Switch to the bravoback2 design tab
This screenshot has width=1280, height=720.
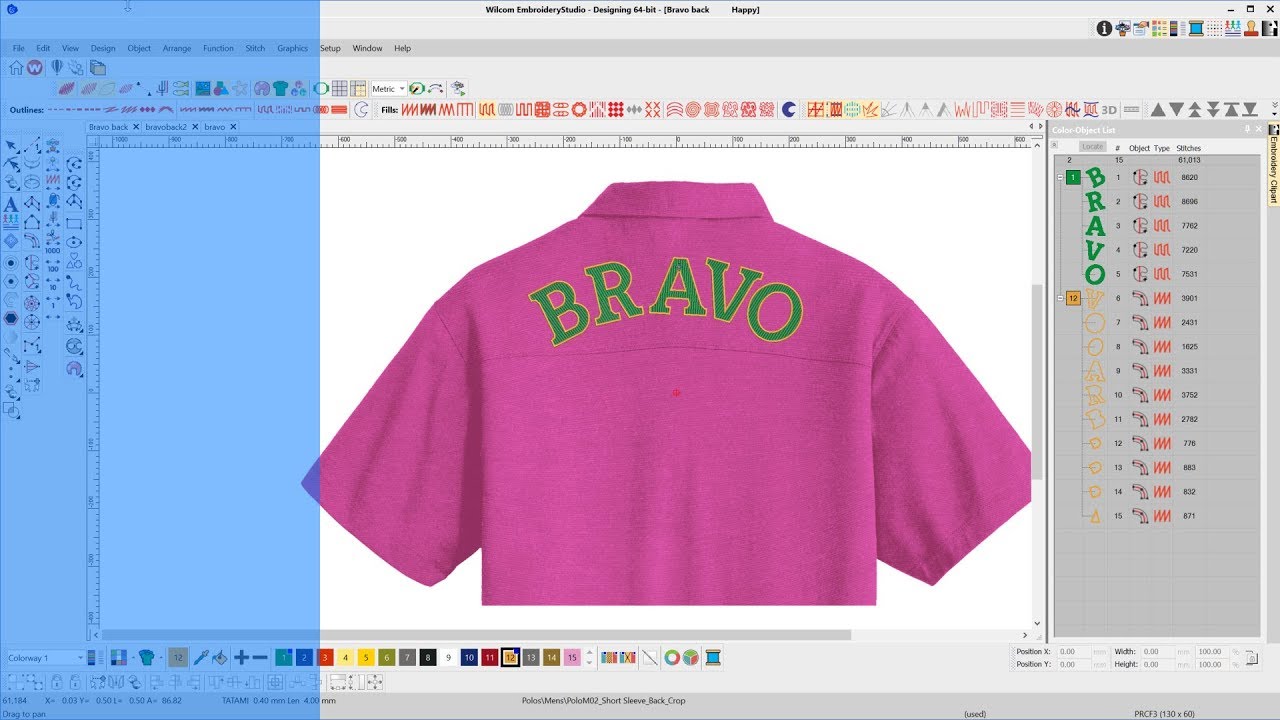point(166,127)
